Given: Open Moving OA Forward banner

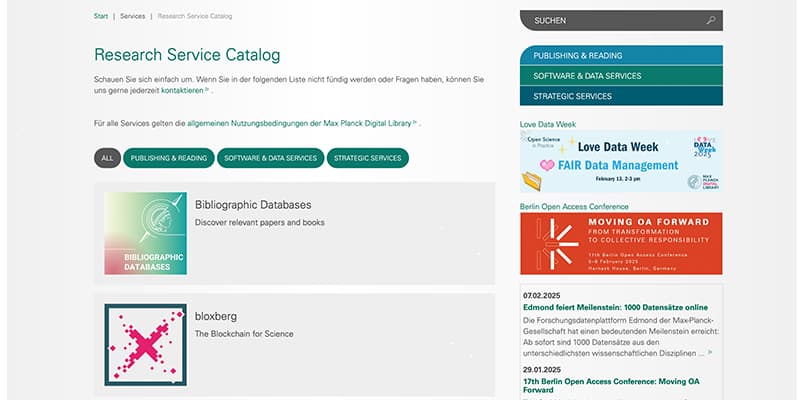Looking at the screenshot, I should [621, 243].
